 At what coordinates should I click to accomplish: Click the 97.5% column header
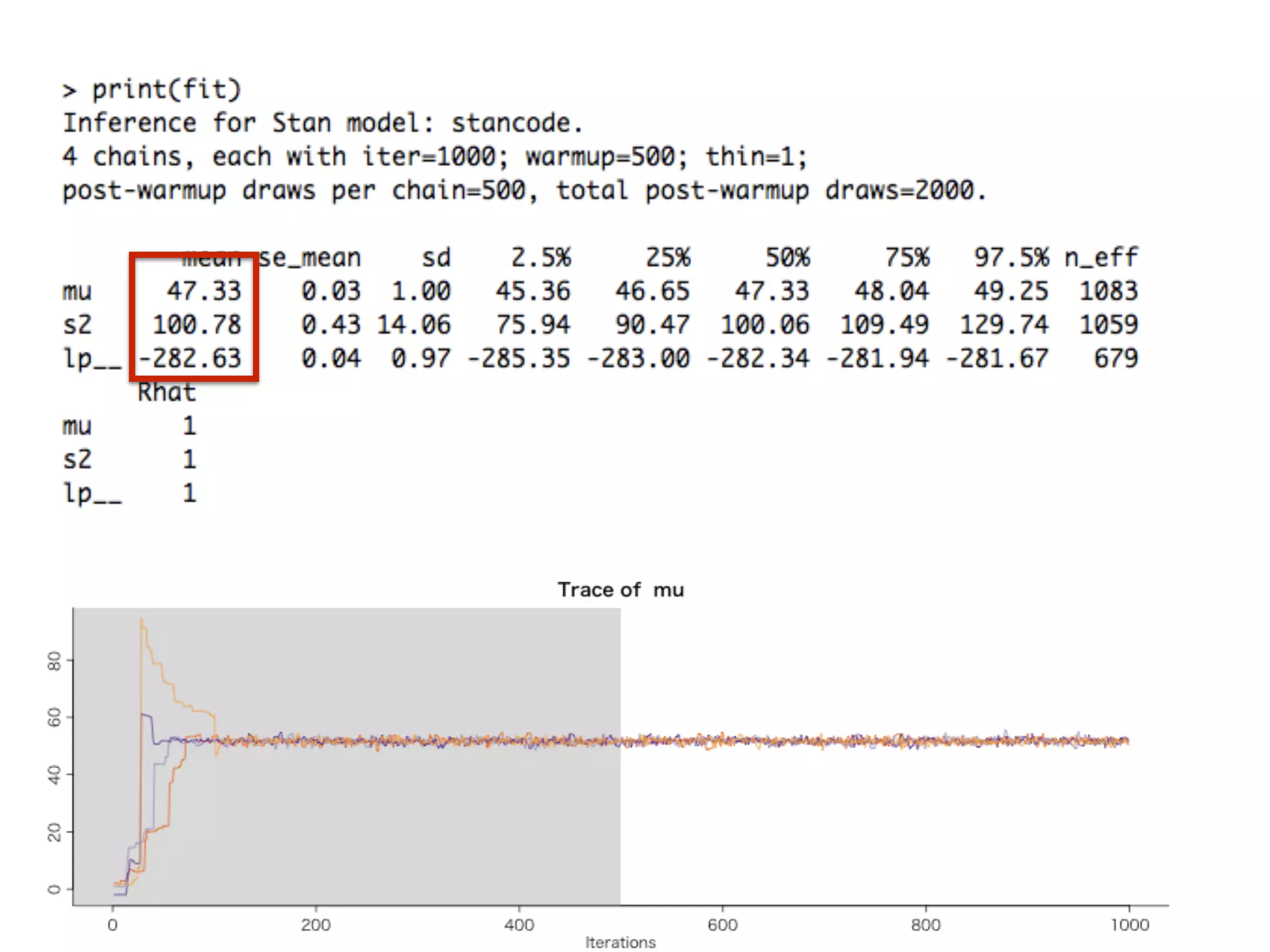pyautogui.click(x=1011, y=258)
